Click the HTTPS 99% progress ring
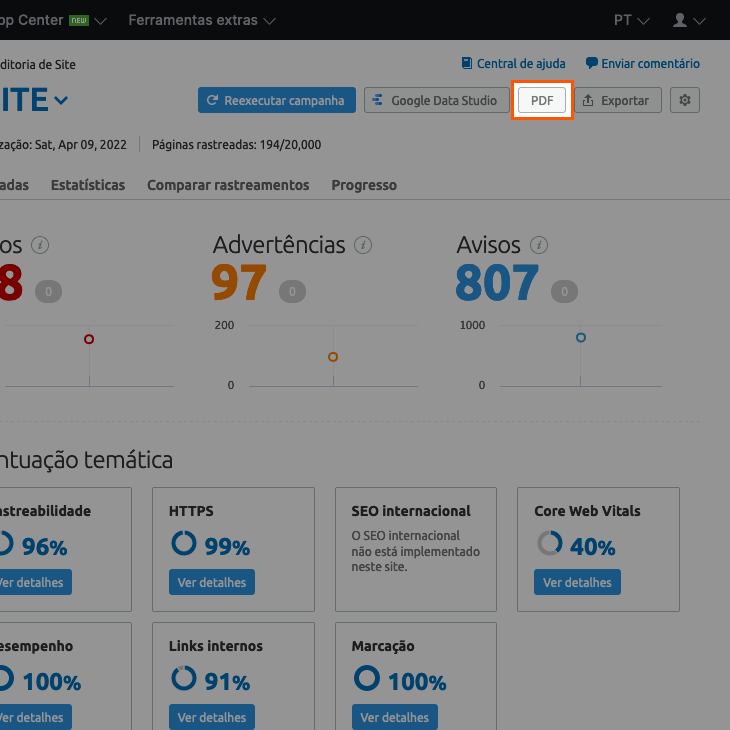 pos(184,543)
